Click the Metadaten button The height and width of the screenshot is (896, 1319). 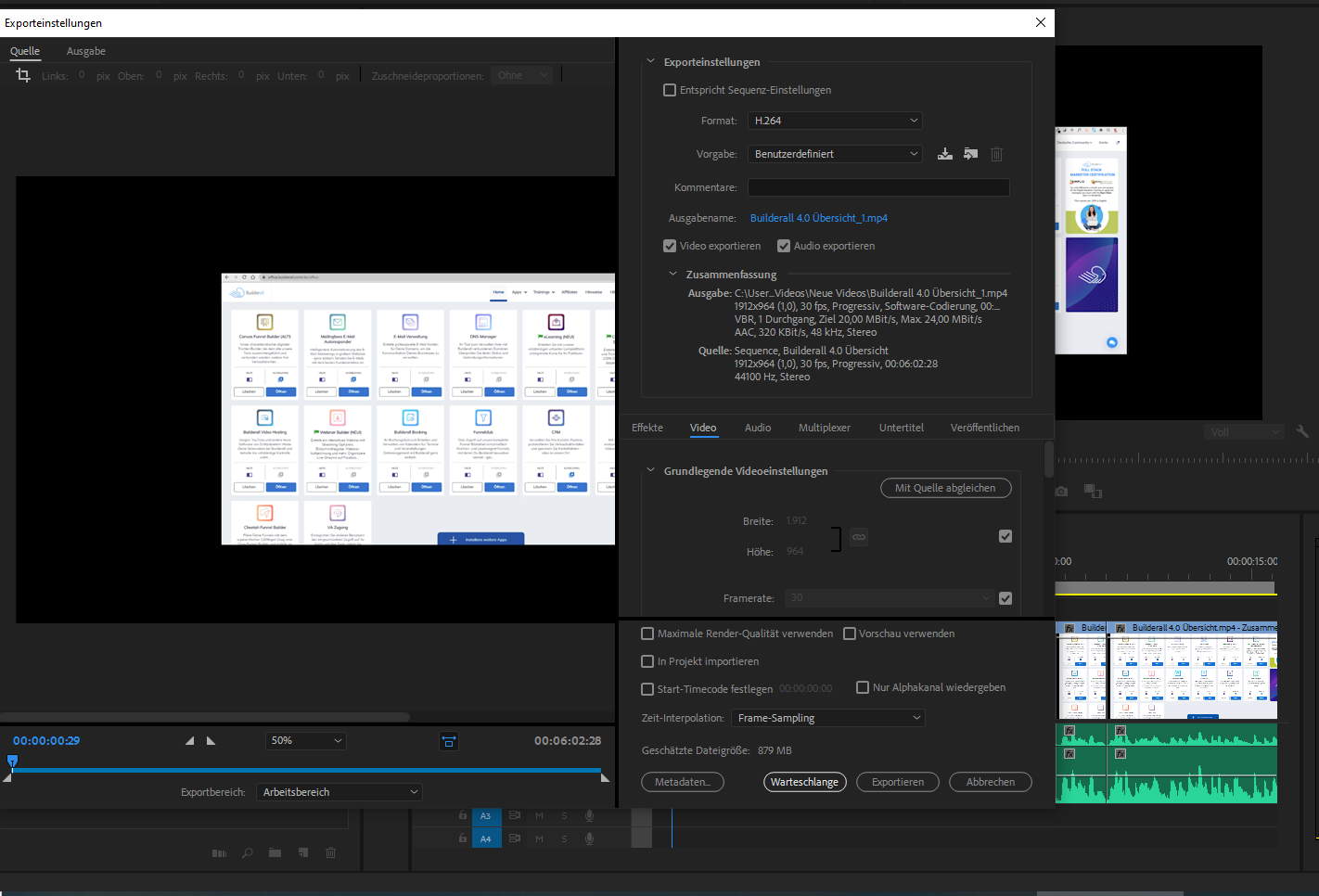[x=683, y=782]
